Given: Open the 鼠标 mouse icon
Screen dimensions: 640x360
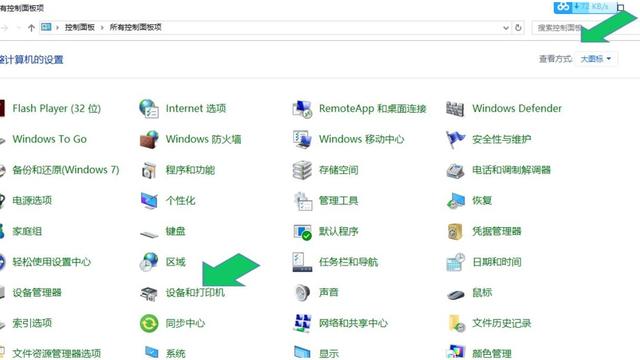Looking at the screenshot, I should tap(456, 294).
